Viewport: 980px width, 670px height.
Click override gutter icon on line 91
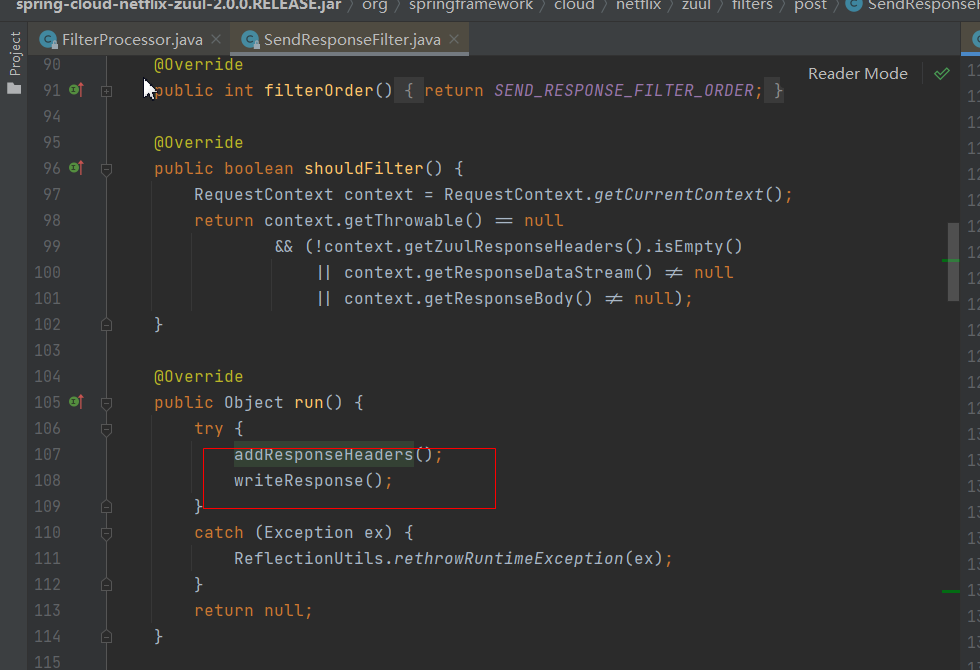click(76, 90)
